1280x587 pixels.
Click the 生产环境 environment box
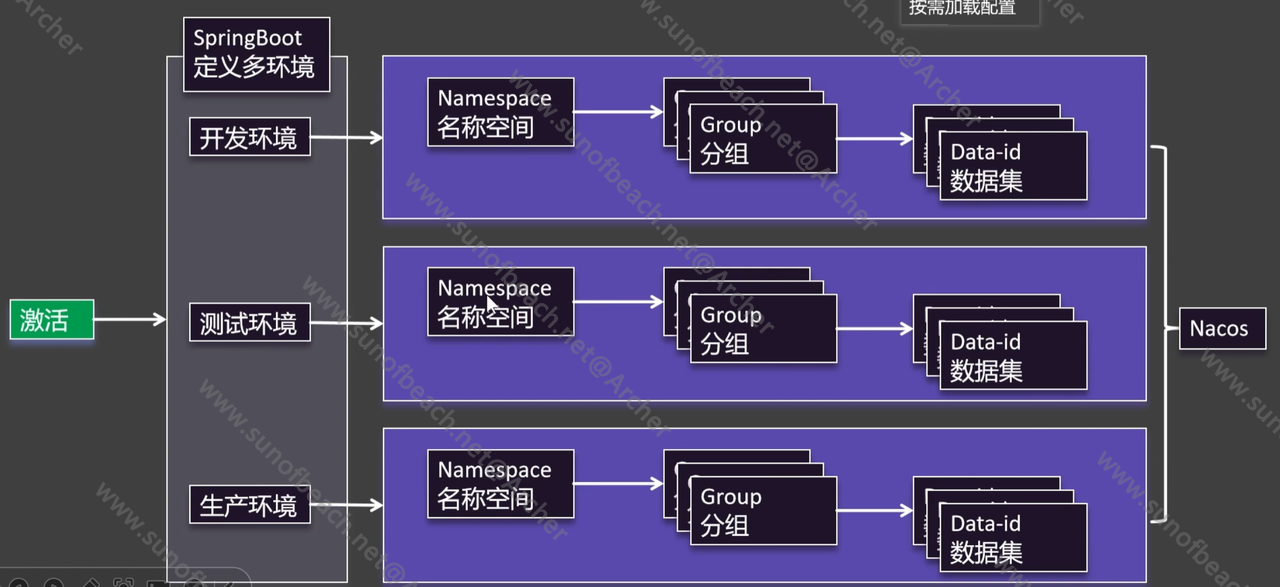coord(249,505)
